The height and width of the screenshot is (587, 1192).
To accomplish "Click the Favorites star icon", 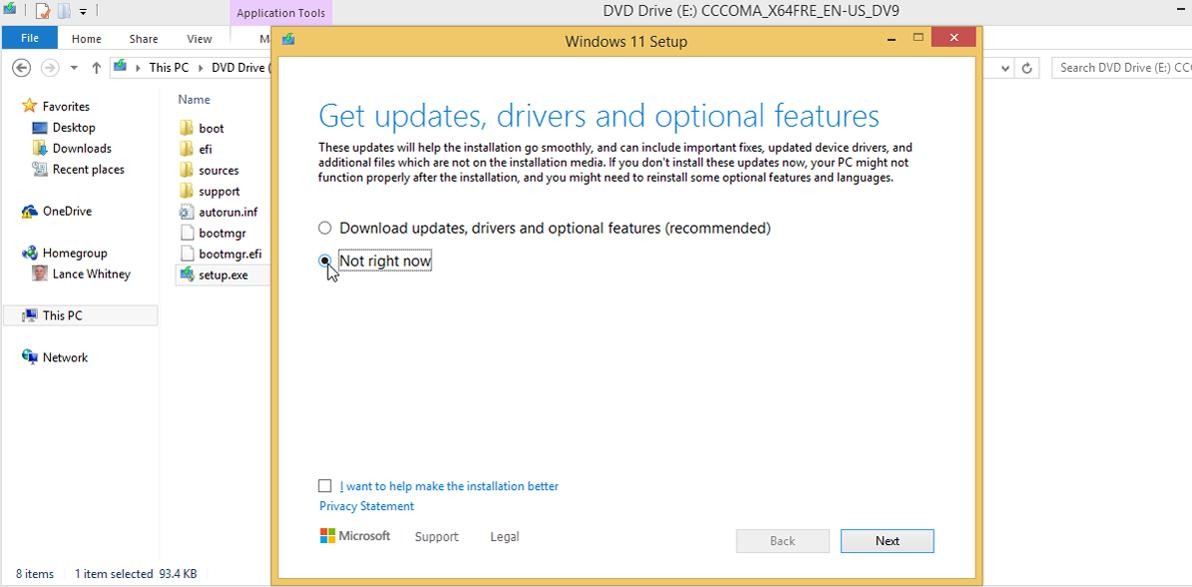I will (29, 106).
